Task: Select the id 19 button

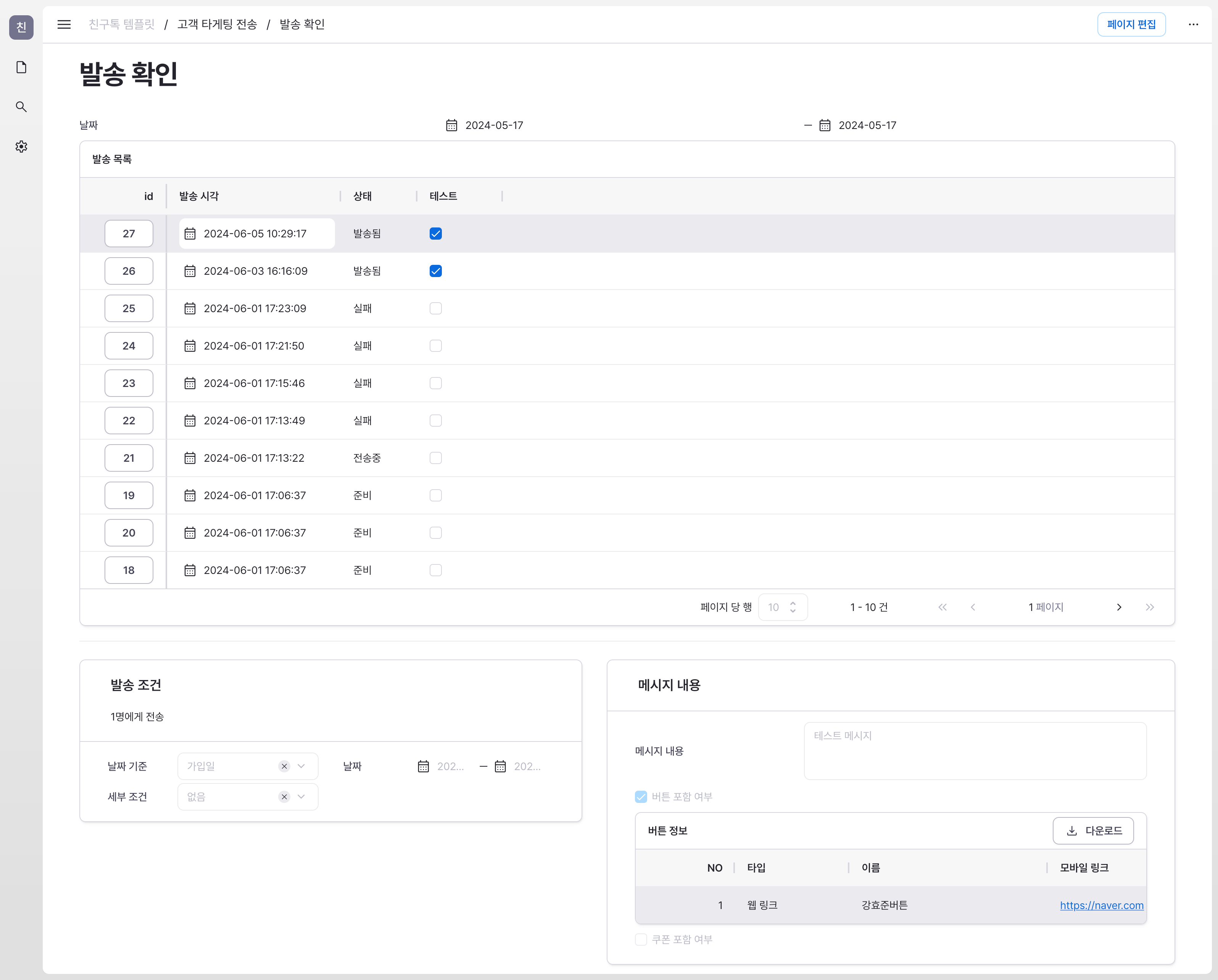Action: pos(129,495)
